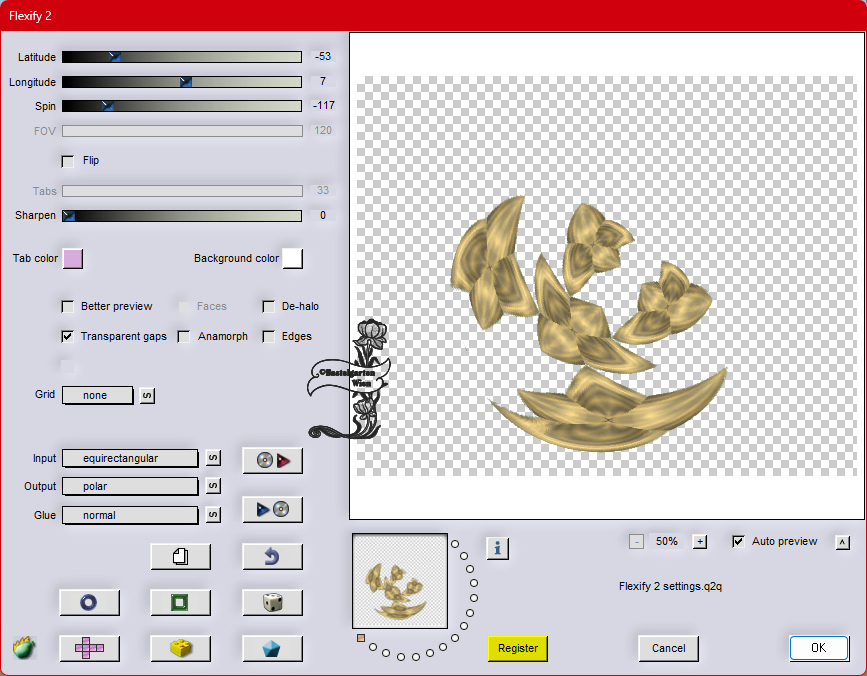Click the undo arrow button
The width and height of the screenshot is (867, 676).
272,556
